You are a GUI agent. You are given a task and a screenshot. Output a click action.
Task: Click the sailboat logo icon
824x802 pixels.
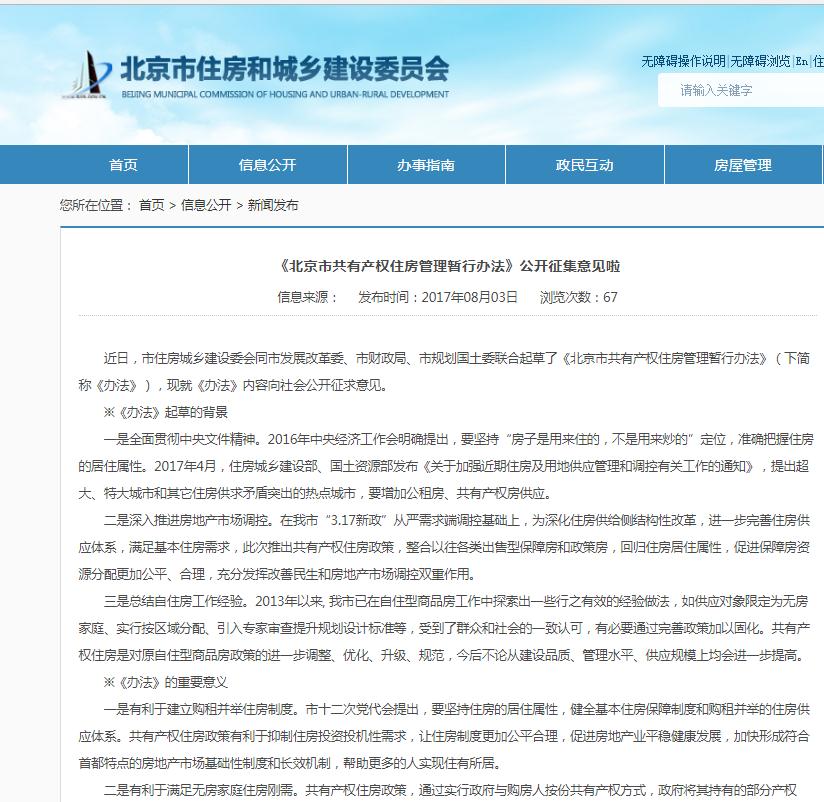[x=93, y=70]
